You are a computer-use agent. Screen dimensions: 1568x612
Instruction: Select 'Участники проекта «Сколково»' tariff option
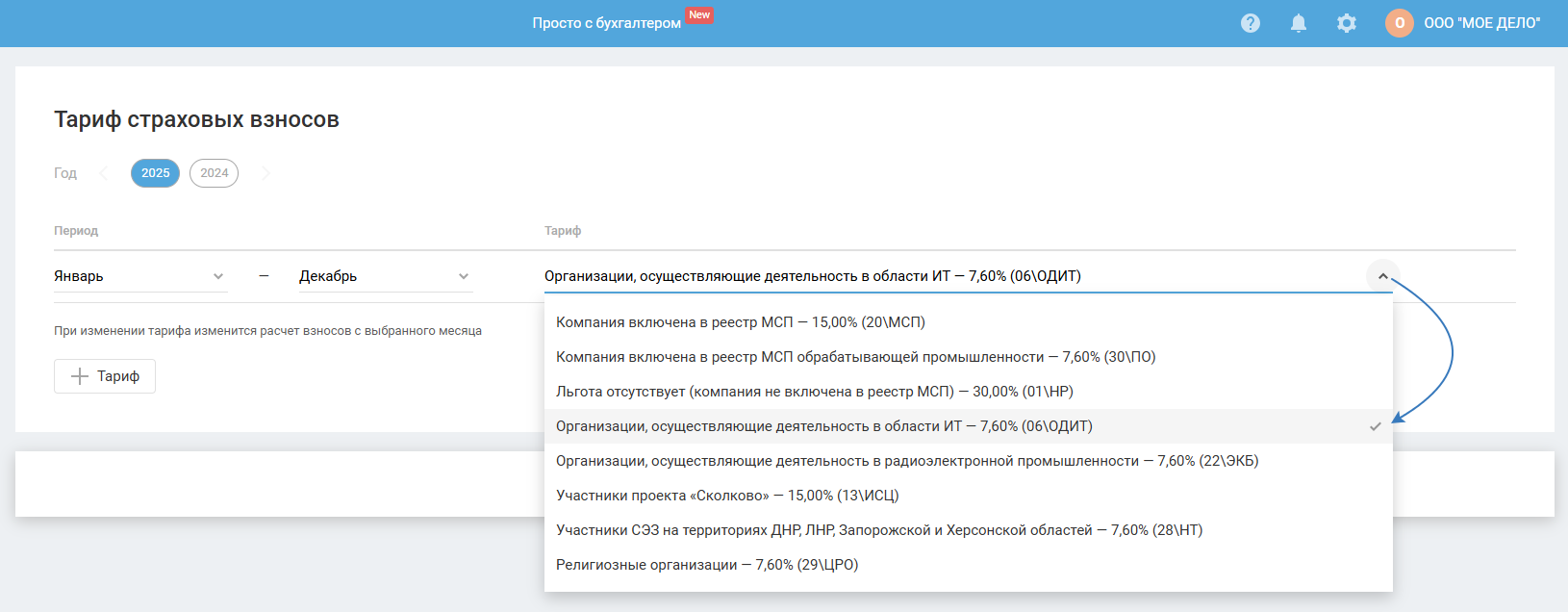click(x=727, y=496)
